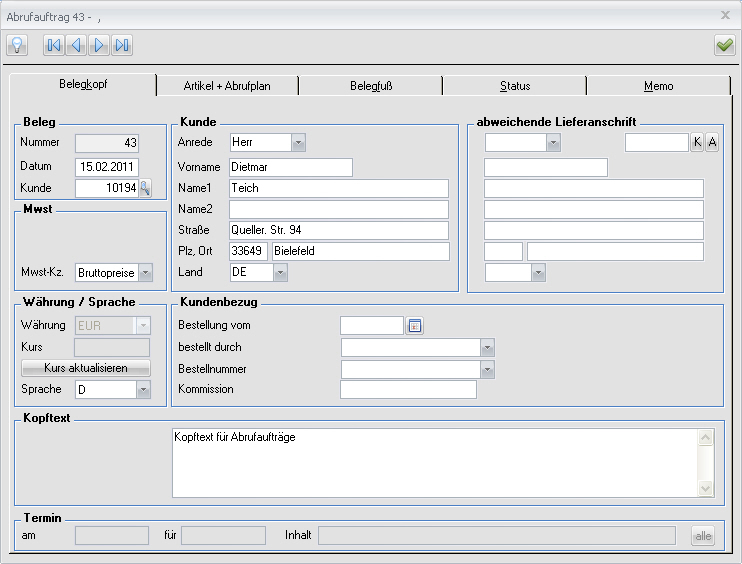Screen dimensions: 742x564
Task: Click the K button in Lieferanschrift
Action: click(697, 142)
